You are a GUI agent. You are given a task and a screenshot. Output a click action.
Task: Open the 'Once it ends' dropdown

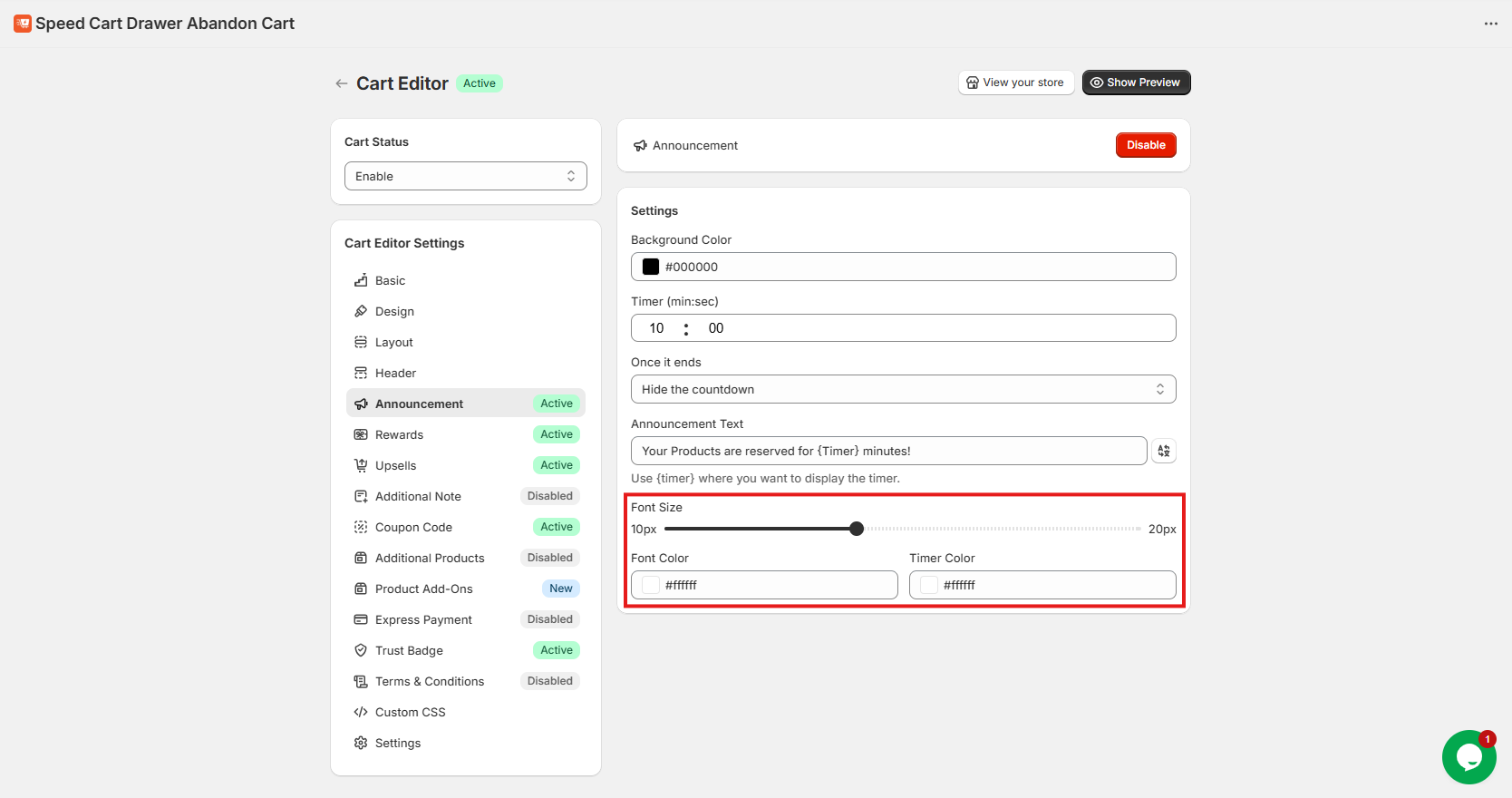[x=903, y=389]
